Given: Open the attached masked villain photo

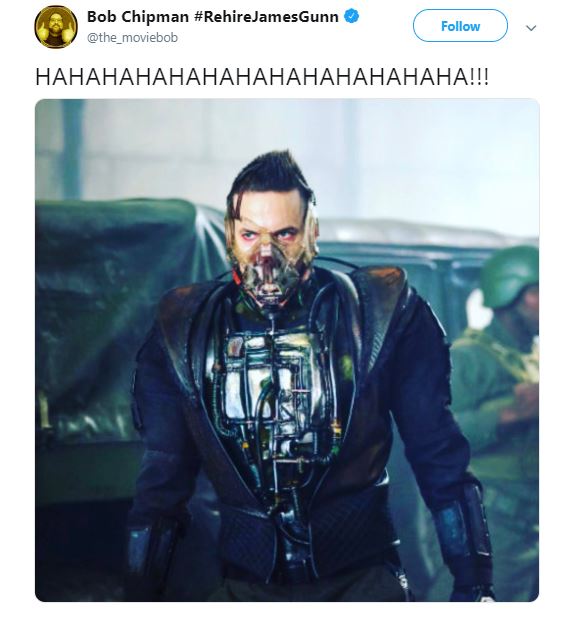Looking at the screenshot, I should coord(287,350).
